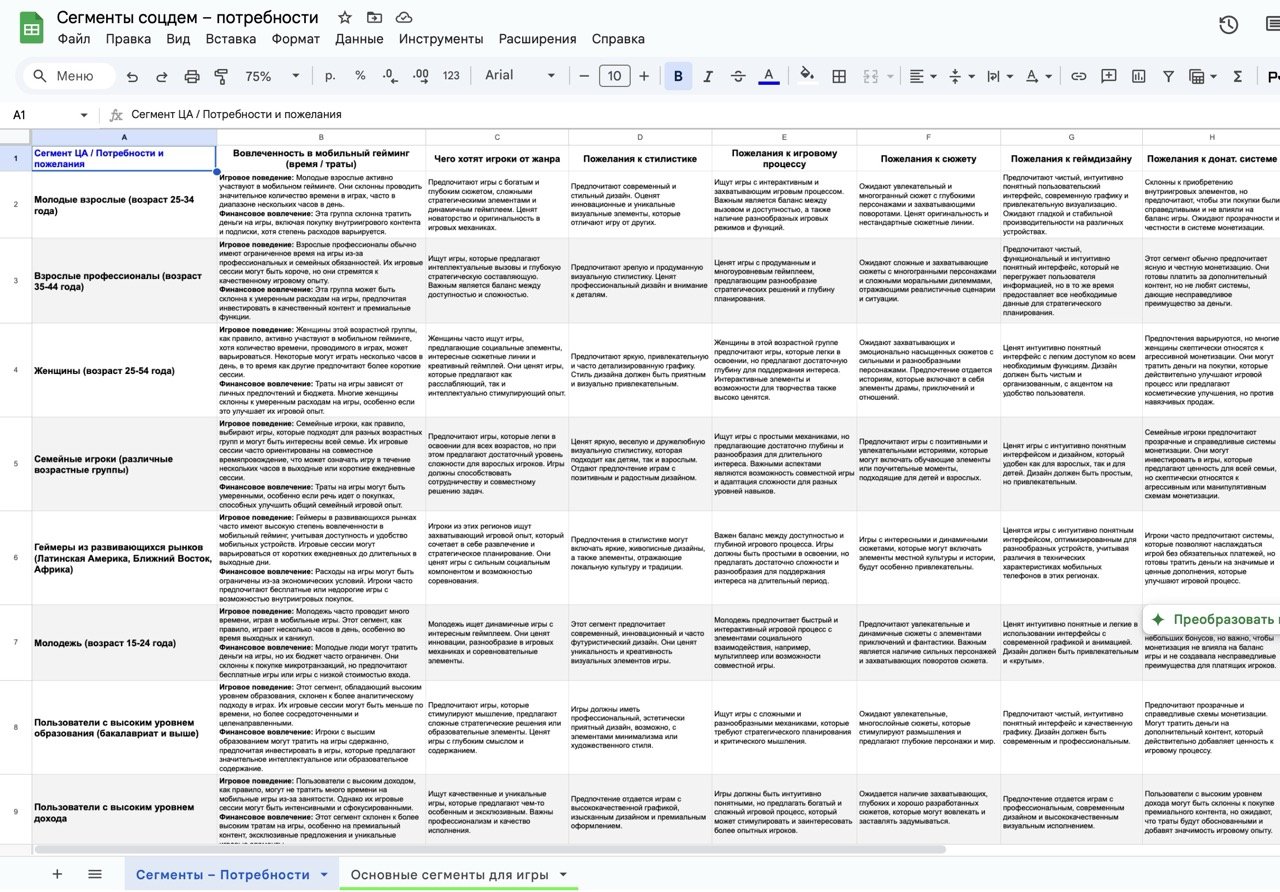1280x892 pixels.
Task: Select header cell Пожелания к сюжету
Action: coord(928,158)
